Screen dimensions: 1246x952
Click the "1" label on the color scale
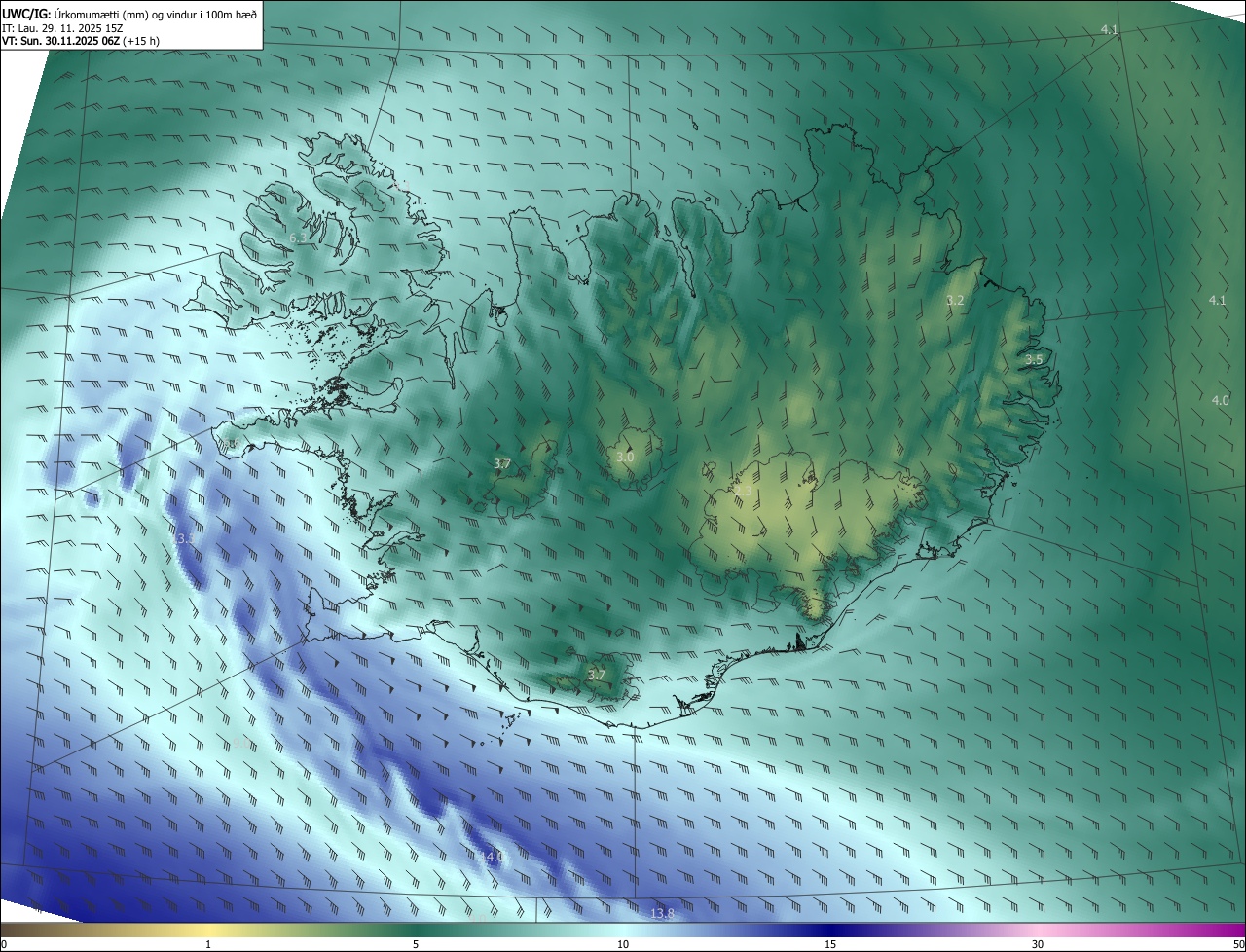(x=208, y=944)
